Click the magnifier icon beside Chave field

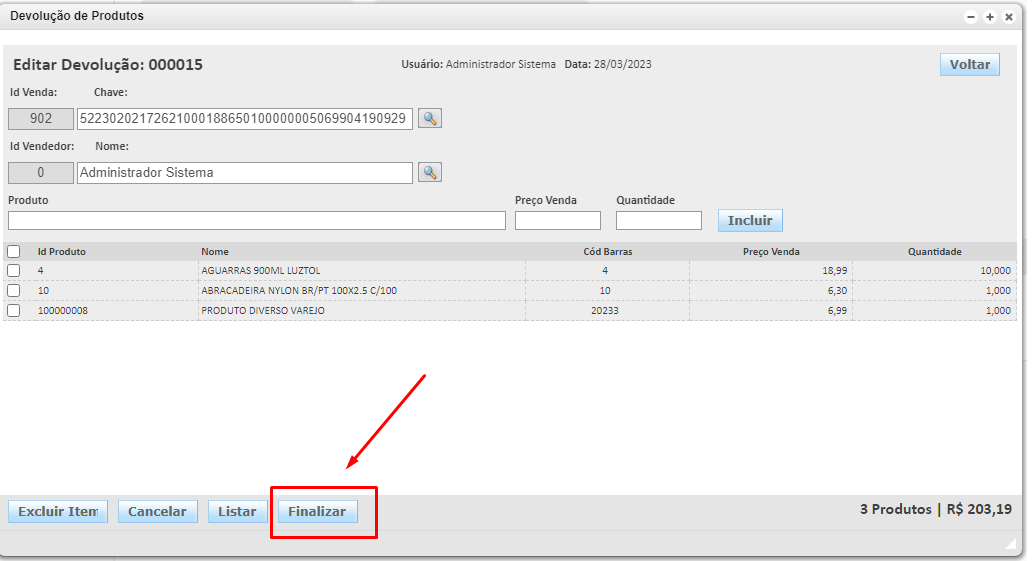[429, 119]
